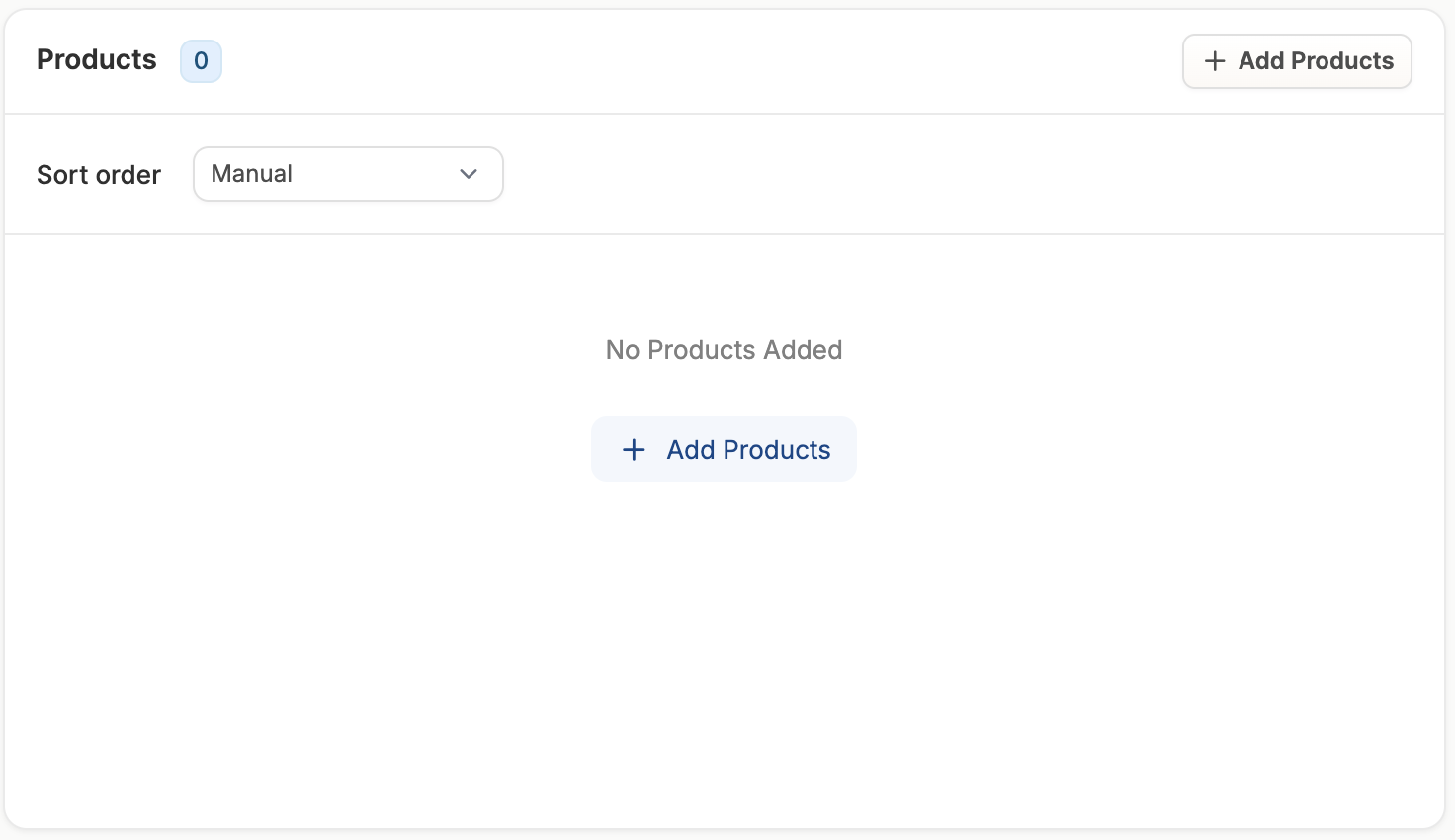The image size is (1455, 840).
Task: Focus the Sort order combo box
Action: (x=348, y=174)
